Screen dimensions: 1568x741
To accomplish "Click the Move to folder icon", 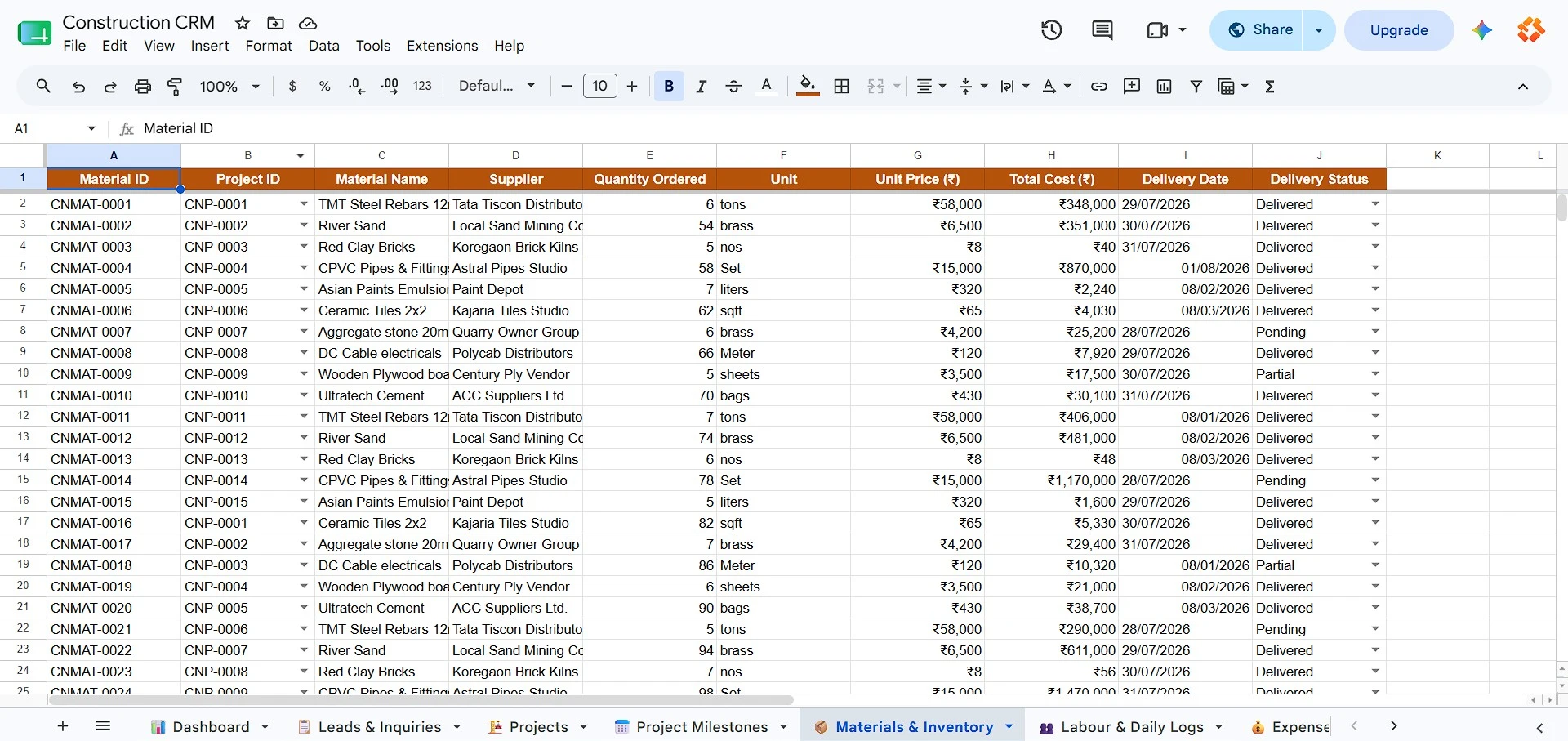I will point(275,23).
